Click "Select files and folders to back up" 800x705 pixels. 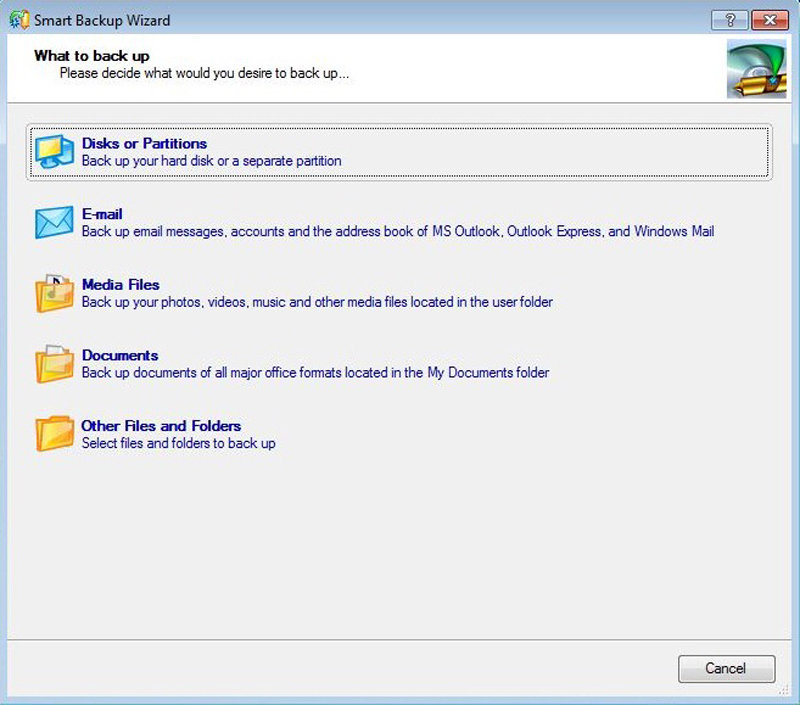click(x=178, y=443)
